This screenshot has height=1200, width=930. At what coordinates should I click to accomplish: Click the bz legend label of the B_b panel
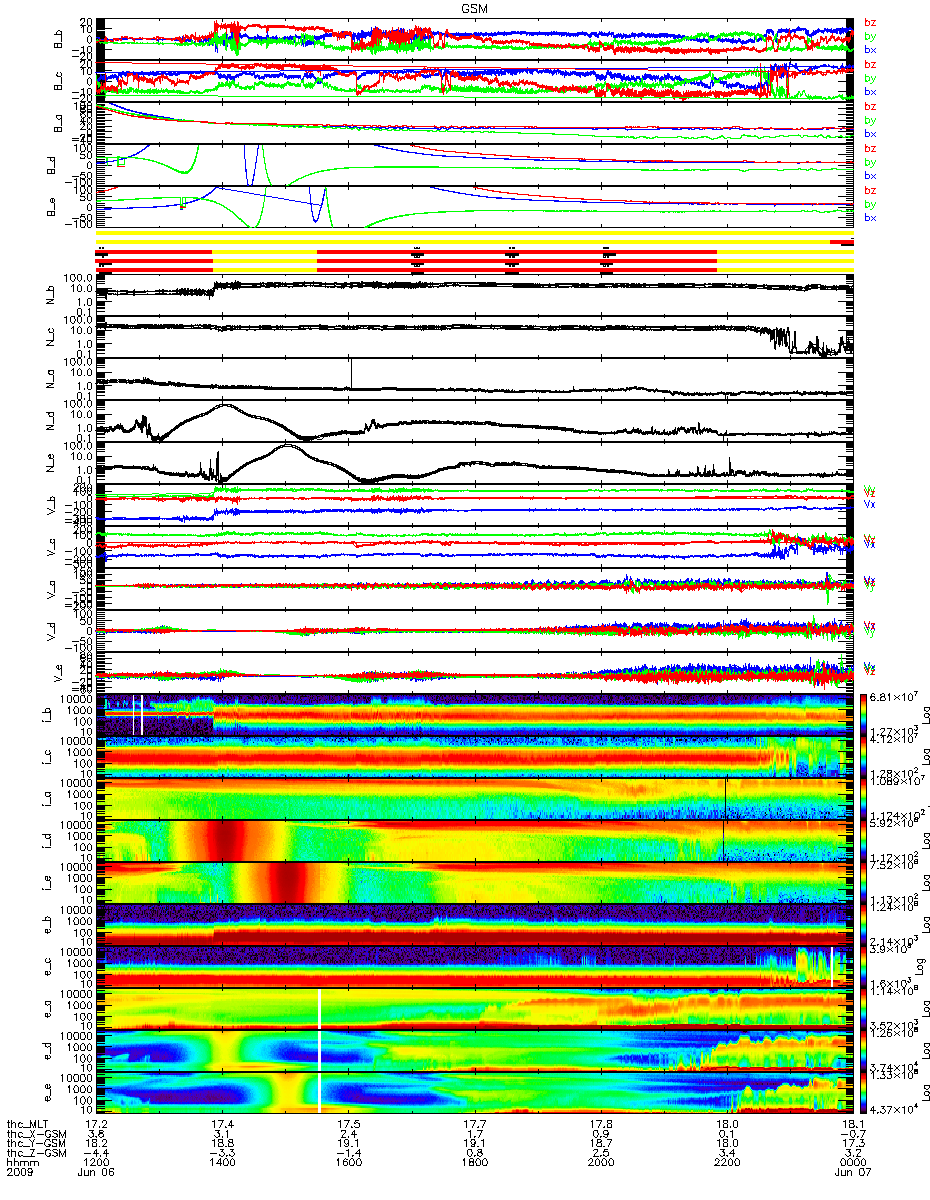coord(870,23)
